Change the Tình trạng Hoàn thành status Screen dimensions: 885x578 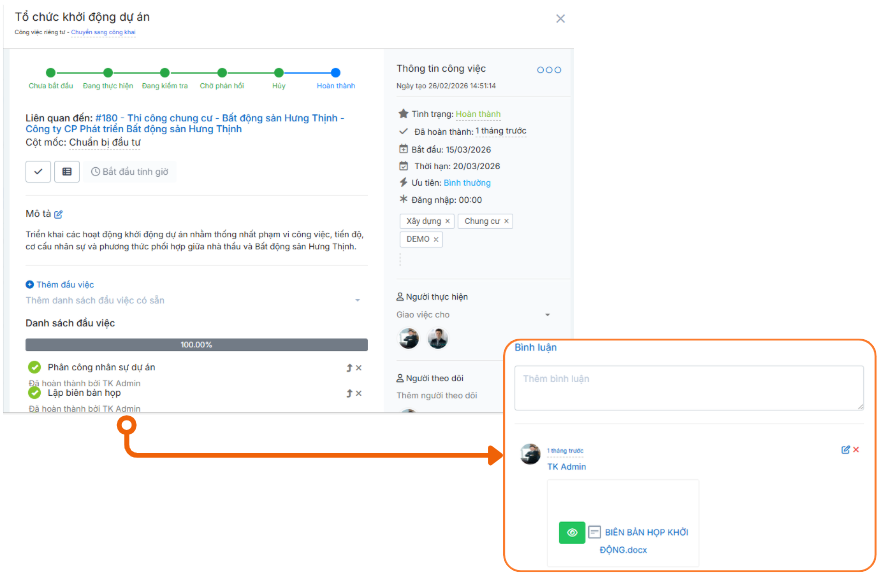coord(478,115)
